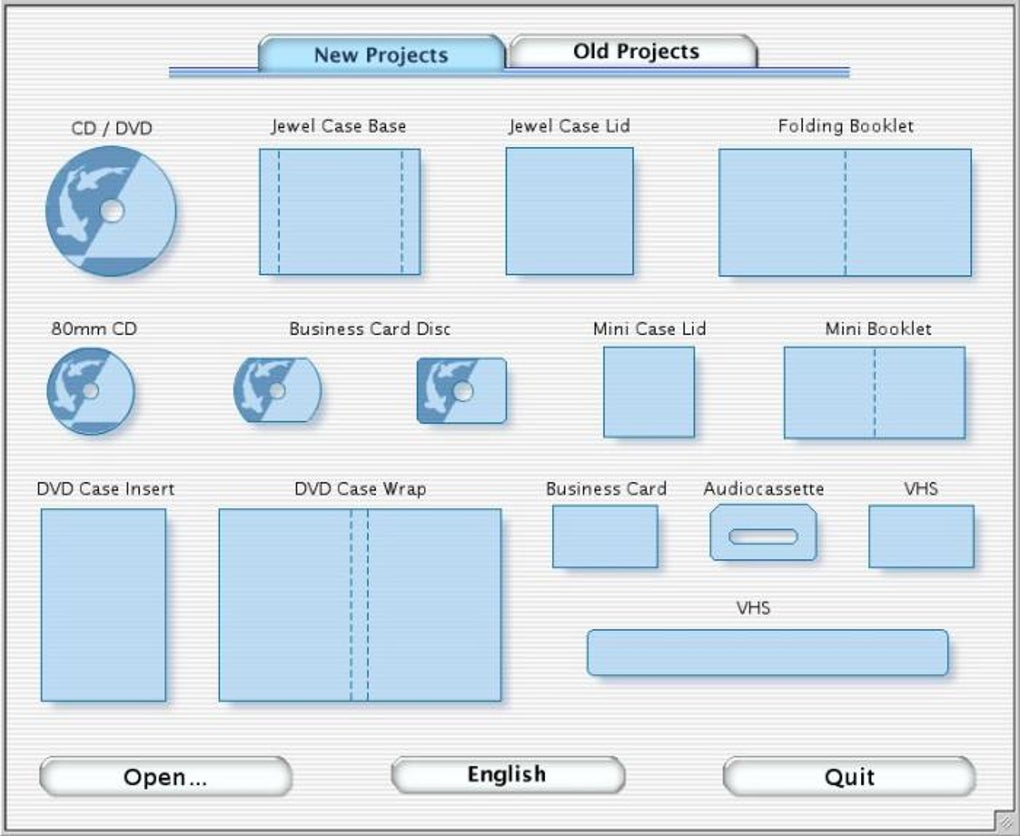Select the Mini Case Lid template
This screenshot has width=1020, height=836.
[648, 390]
